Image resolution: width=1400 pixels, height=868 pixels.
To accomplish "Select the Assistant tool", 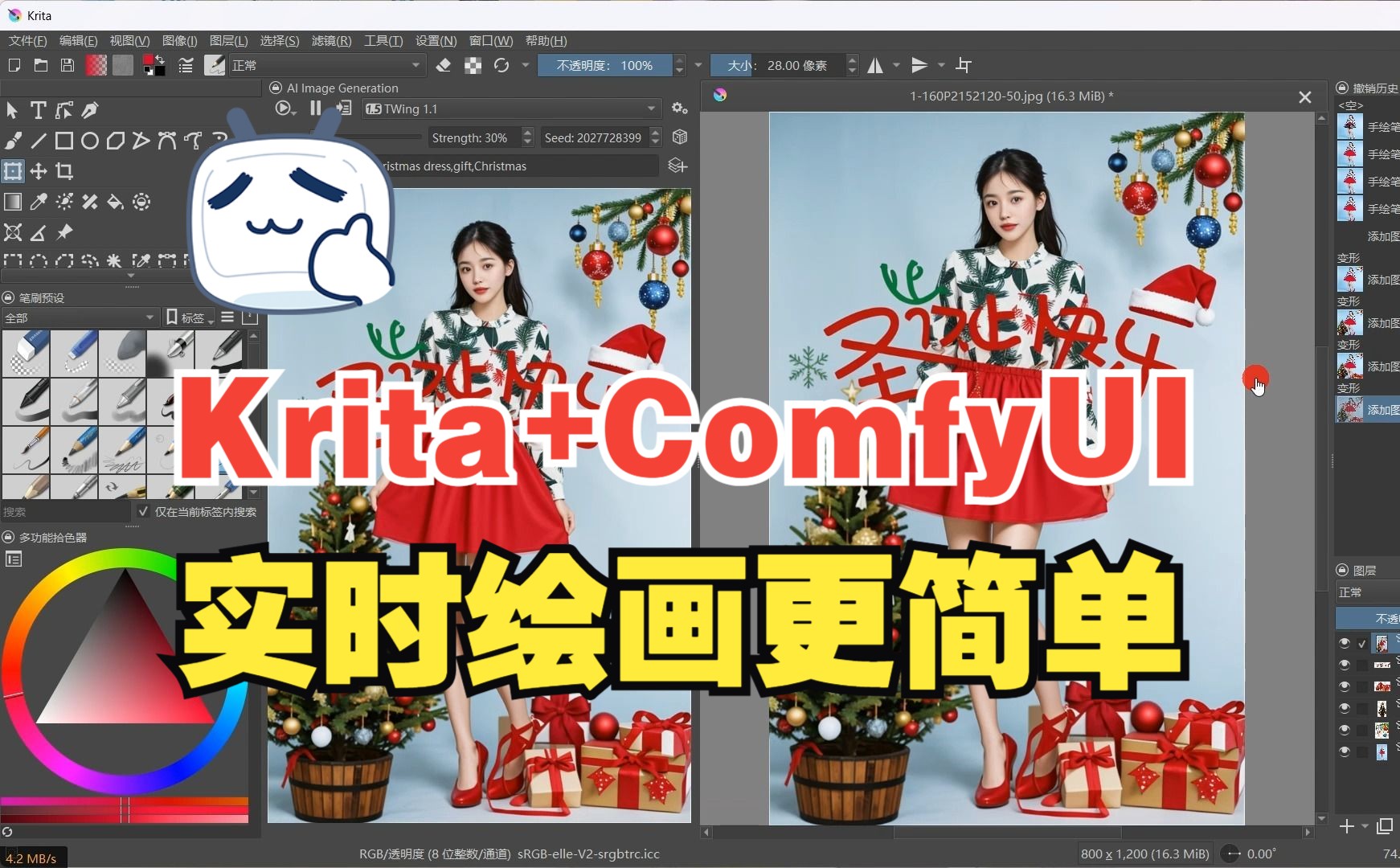I will coord(13,232).
